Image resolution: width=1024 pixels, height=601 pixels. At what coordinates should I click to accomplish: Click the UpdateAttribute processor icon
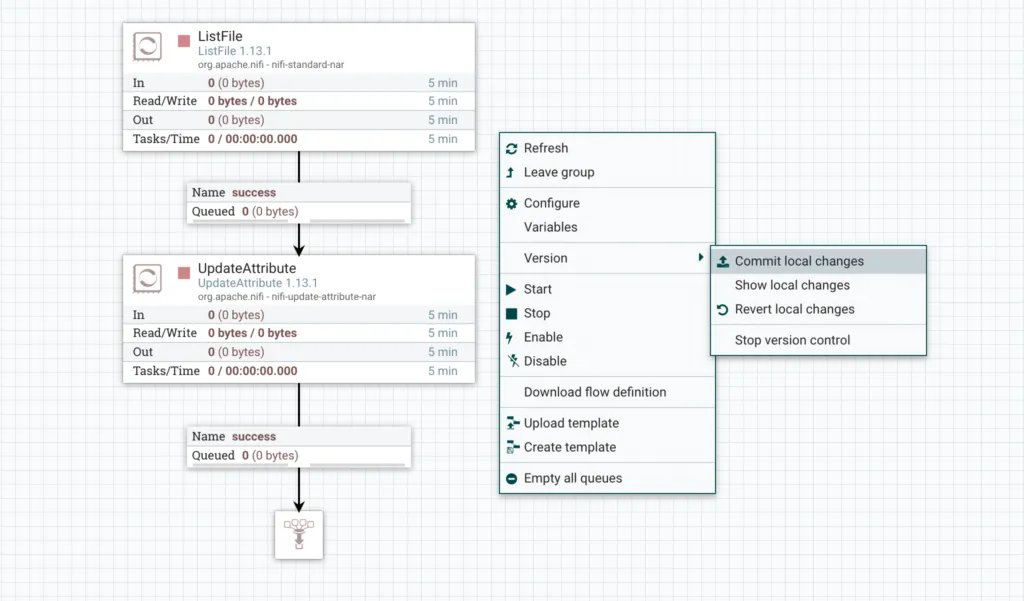(x=147, y=278)
